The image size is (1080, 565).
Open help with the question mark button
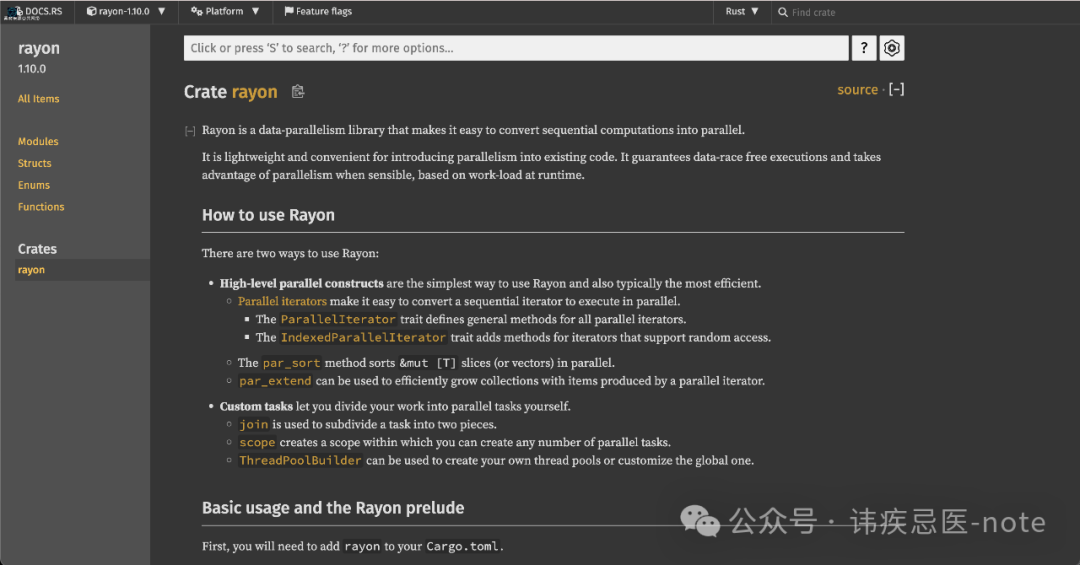[864, 48]
